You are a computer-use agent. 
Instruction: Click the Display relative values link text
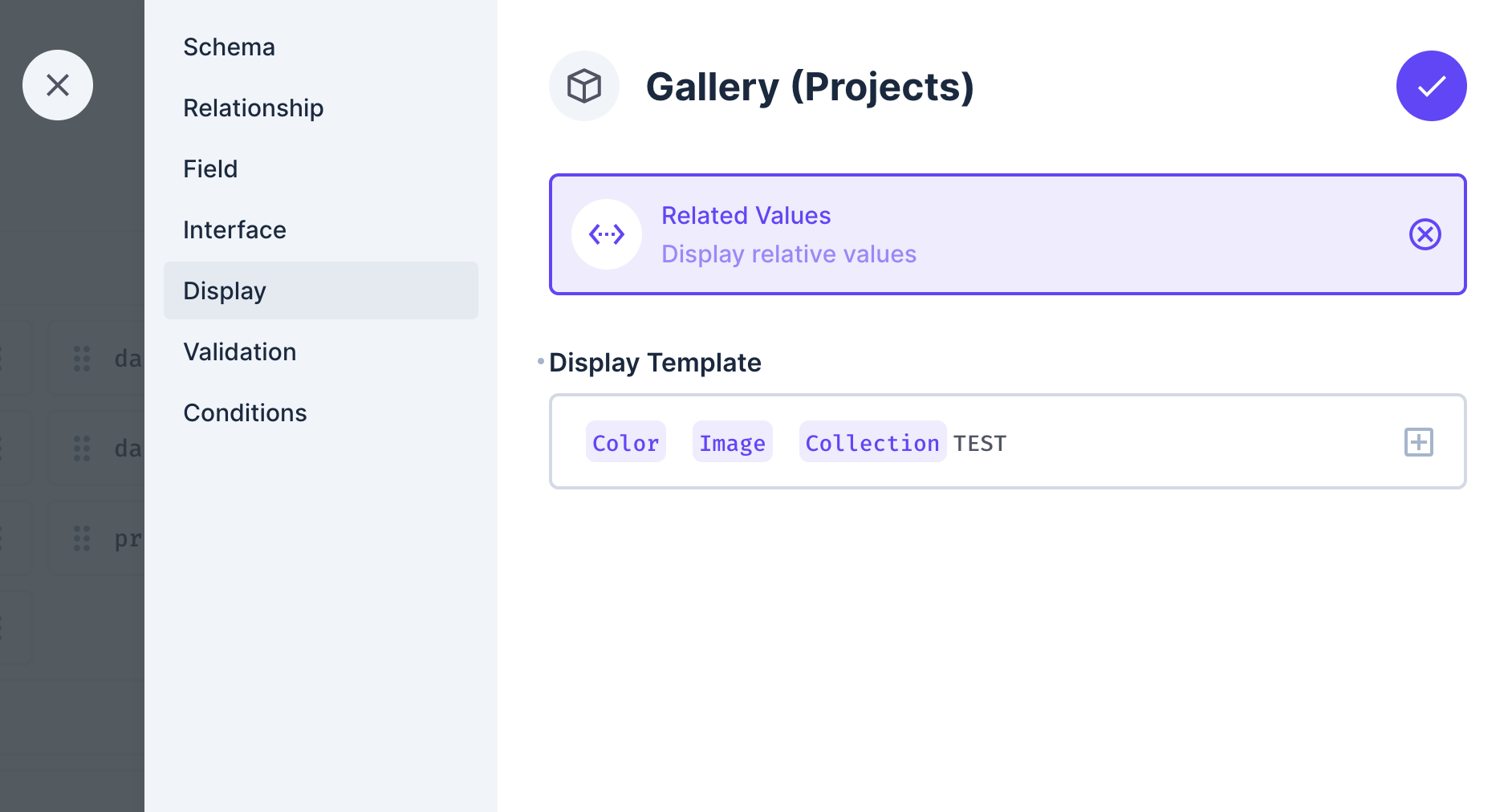[x=789, y=254]
